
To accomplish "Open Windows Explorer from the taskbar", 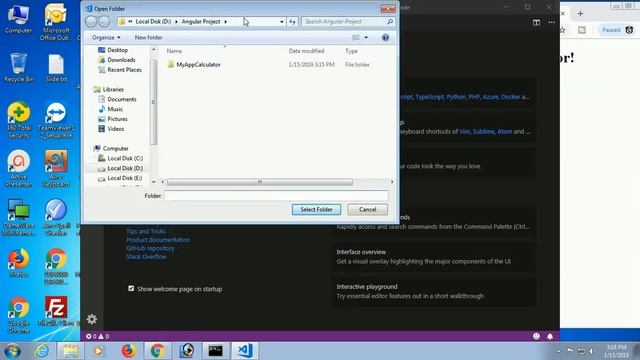I will (x=70, y=351).
